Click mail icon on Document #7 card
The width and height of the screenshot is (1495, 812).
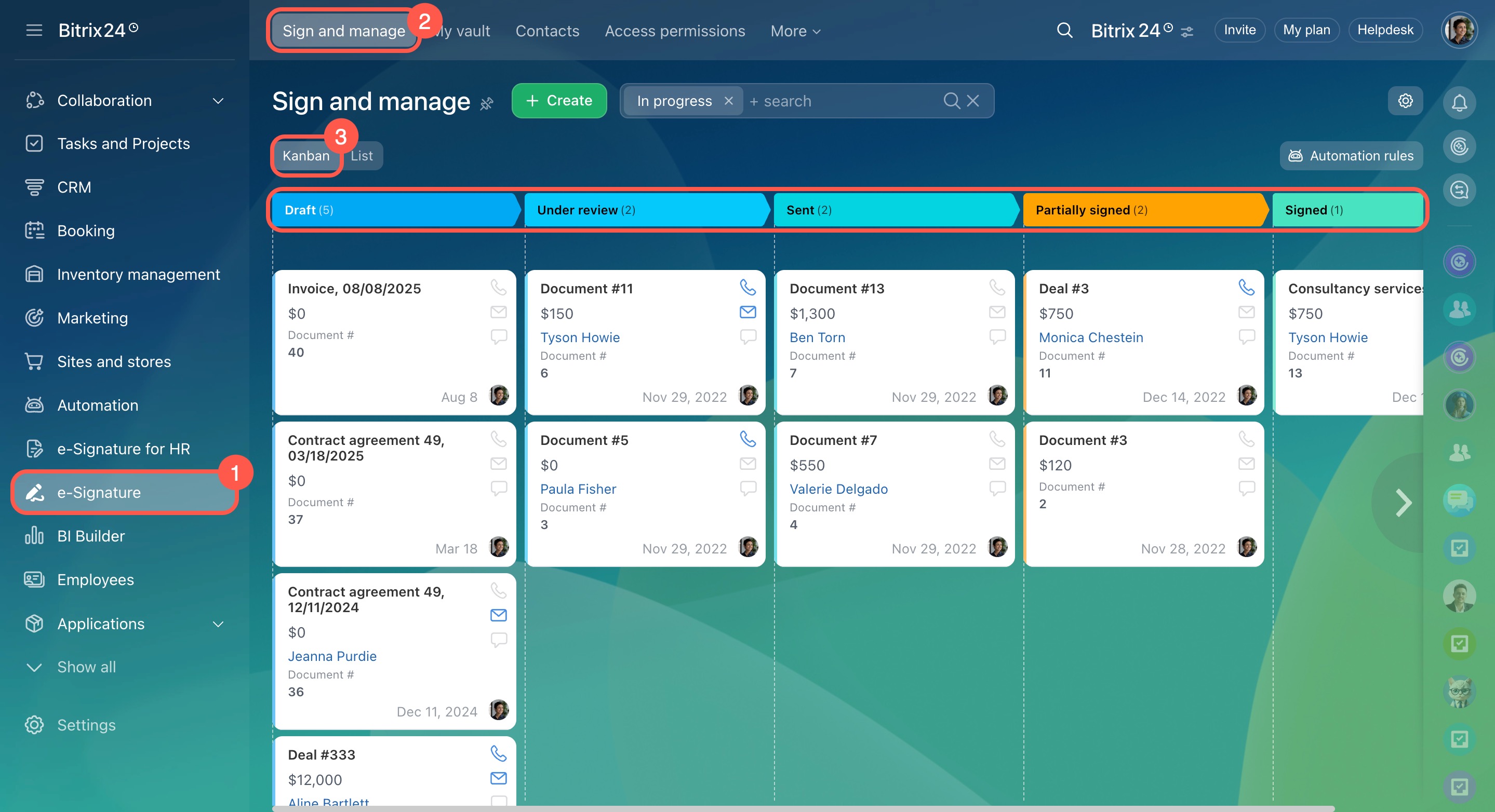coord(997,464)
